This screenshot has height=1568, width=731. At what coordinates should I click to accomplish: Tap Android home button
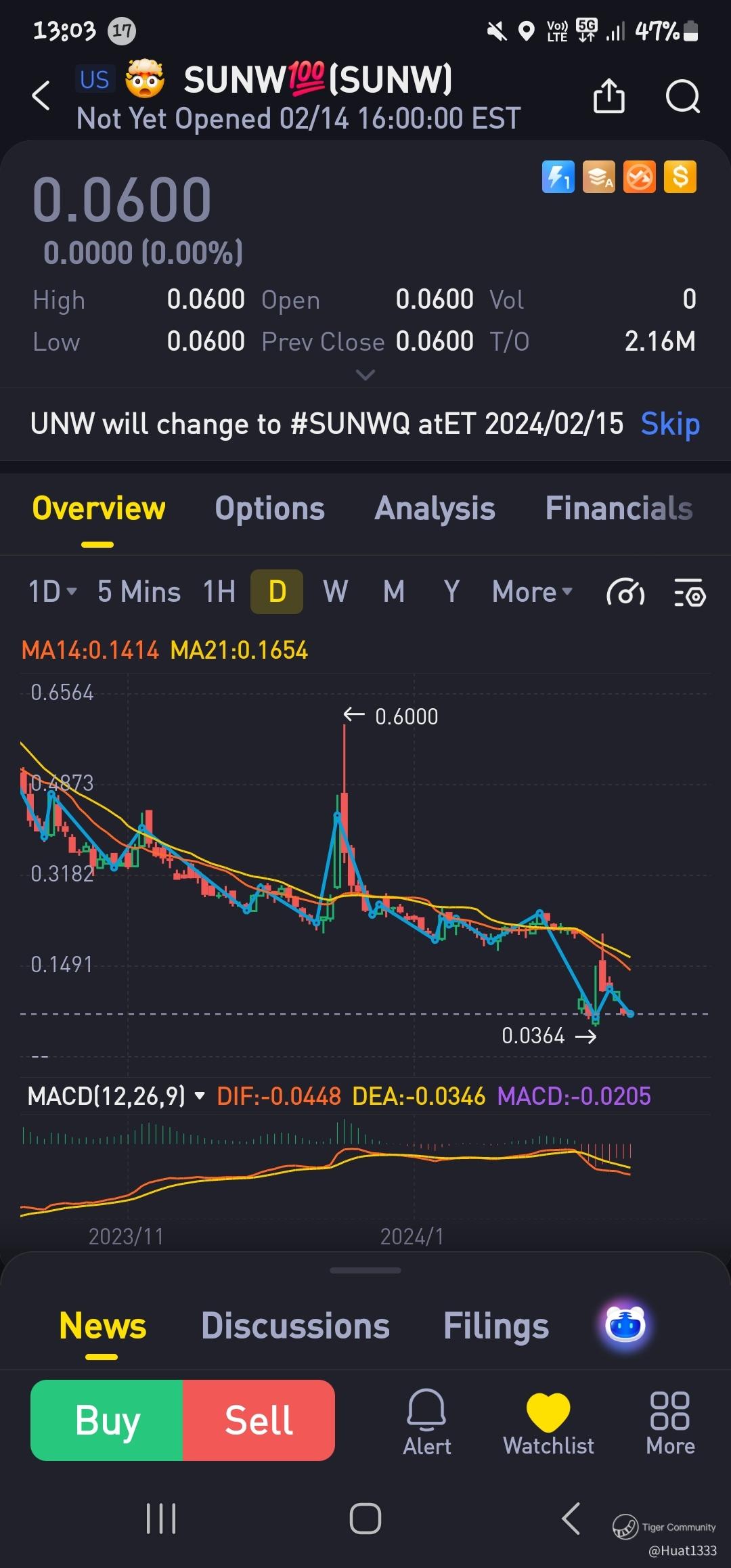[365, 1519]
